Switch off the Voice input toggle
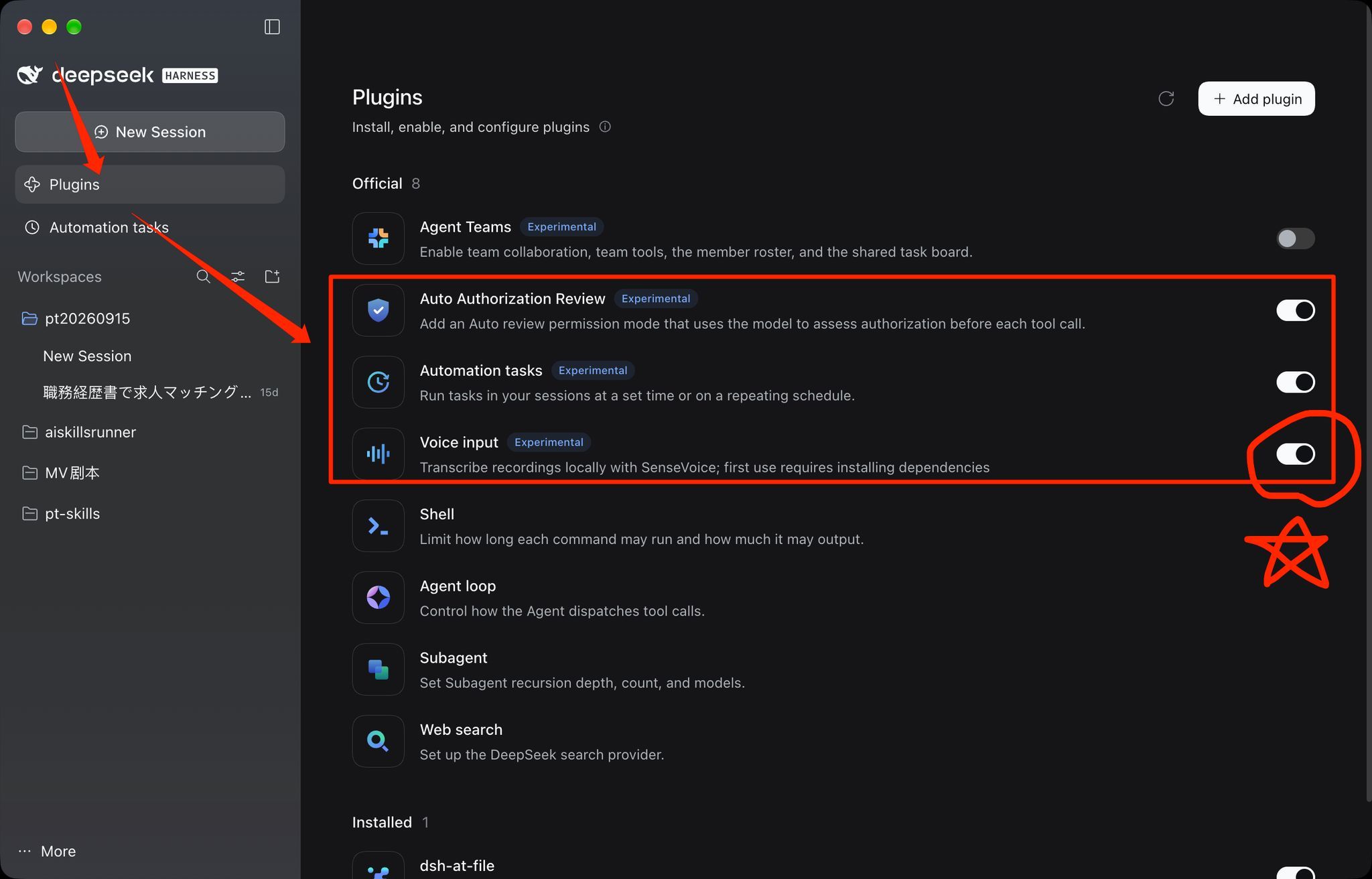1372x879 pixels. point(1296,454)
